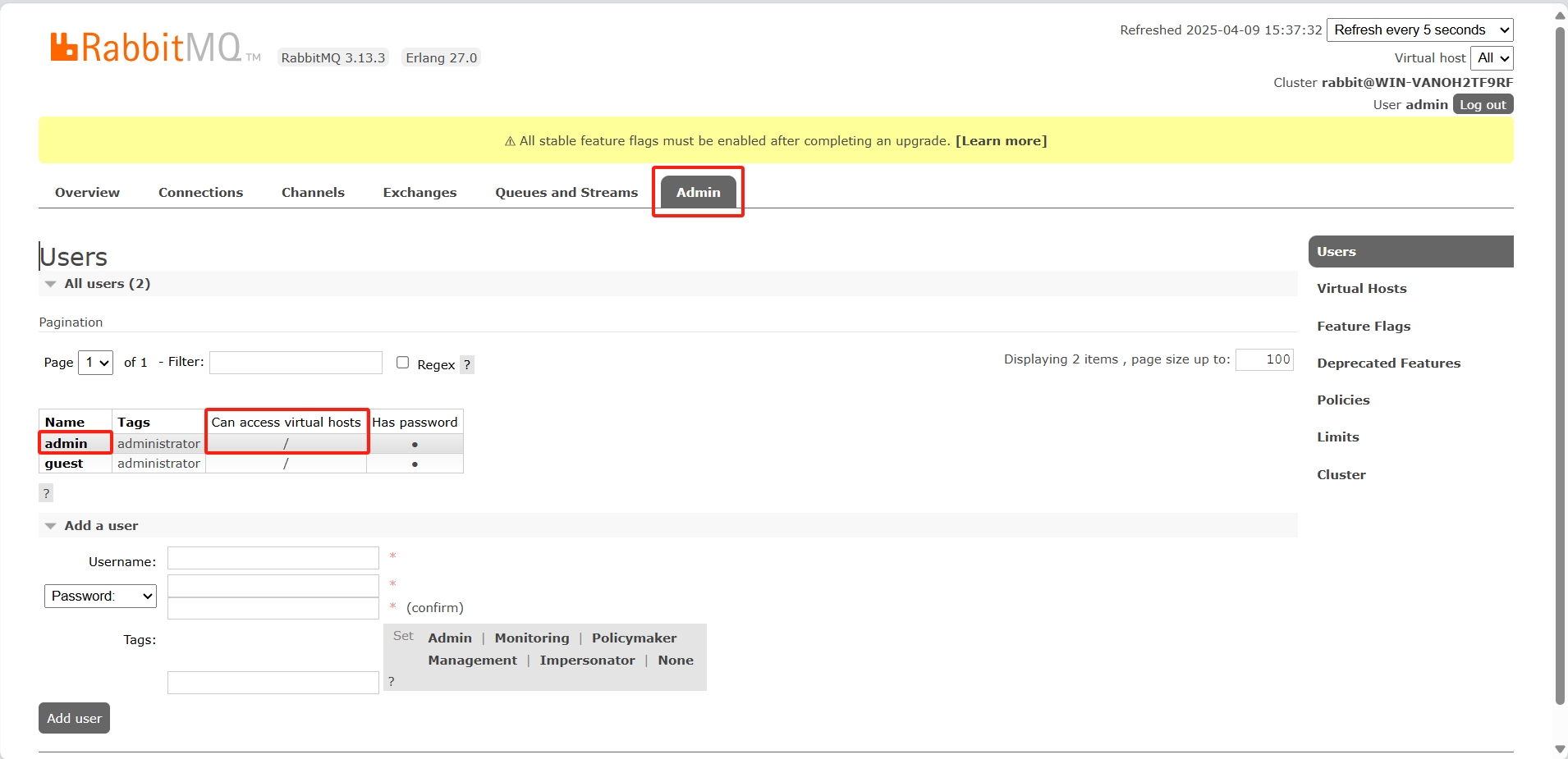1568x759 pixels.
Task: Open the help icon below users table
Action: [46, 493]
